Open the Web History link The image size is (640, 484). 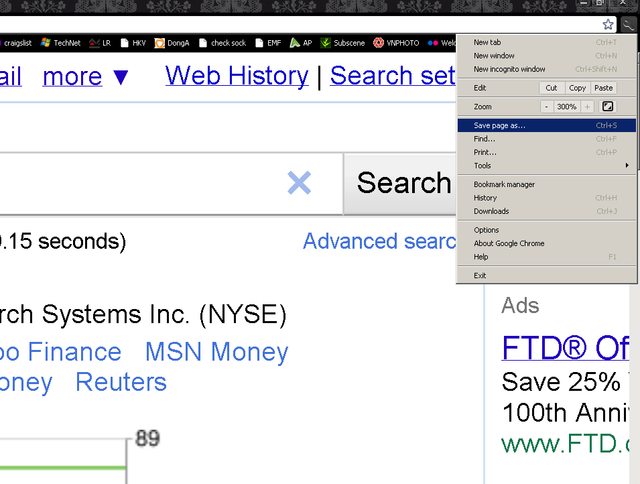(237, 76)
